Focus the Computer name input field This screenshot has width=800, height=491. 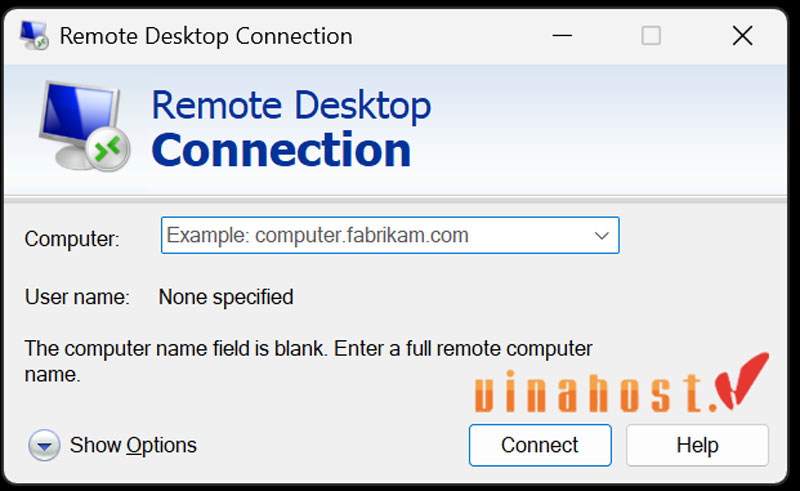375,236
